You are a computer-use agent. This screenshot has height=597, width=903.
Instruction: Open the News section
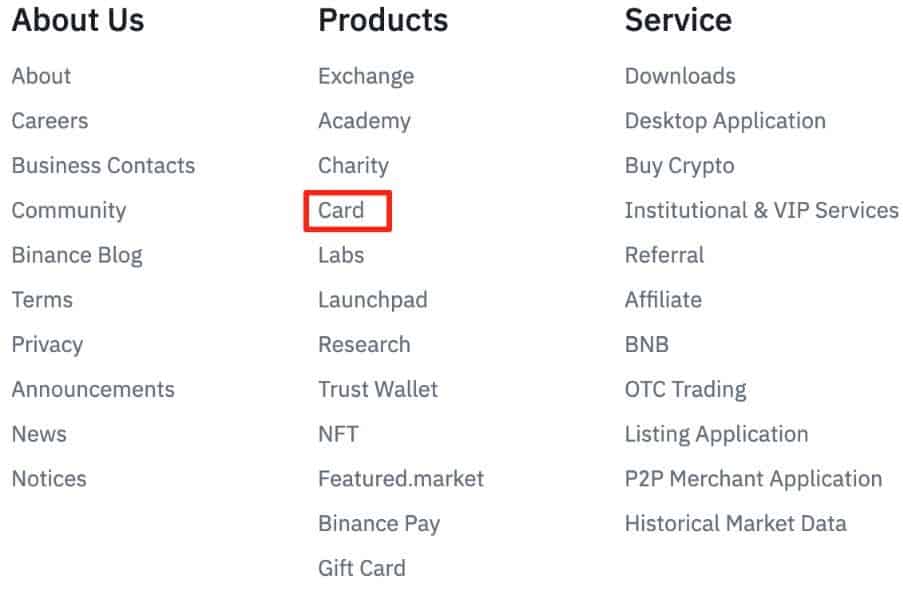click(39, 434)
